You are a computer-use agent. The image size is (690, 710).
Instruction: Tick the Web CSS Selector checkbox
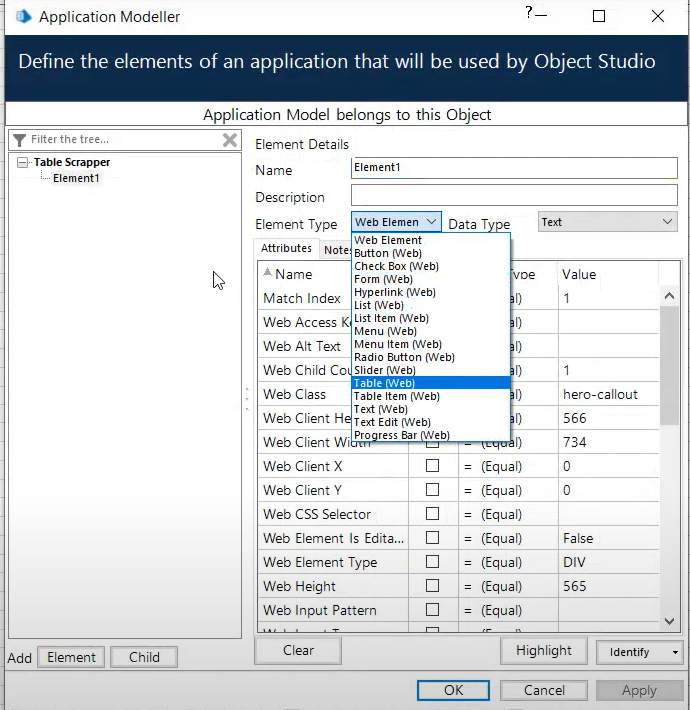click(432, 513)
